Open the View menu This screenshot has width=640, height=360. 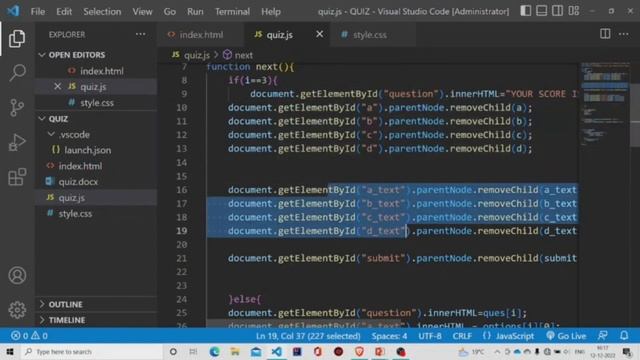(x=142, y=11)
